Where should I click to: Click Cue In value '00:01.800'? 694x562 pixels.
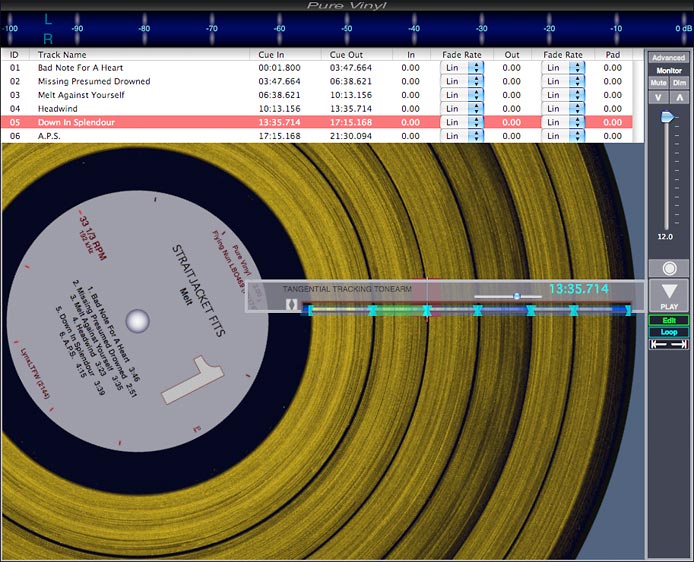click(279, 68)
